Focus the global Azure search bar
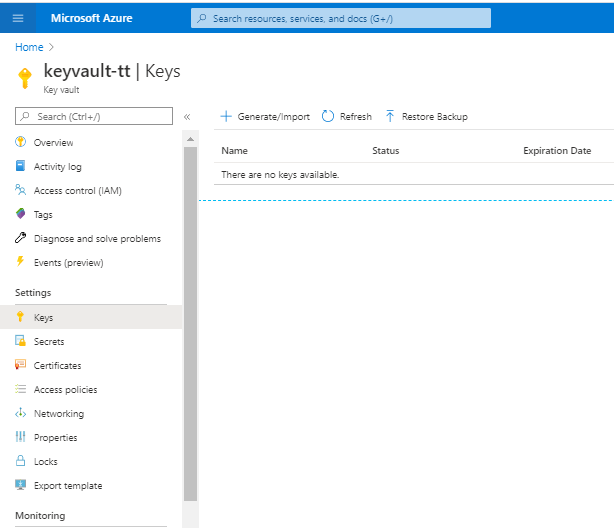Screen dimensions: 614x528 tap(340, 18)
